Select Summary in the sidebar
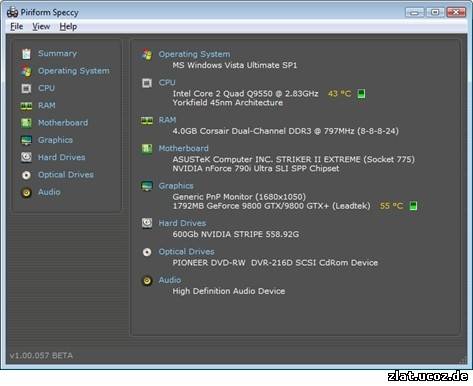Screen dimensions: 473x386 [x=57, y=53]
